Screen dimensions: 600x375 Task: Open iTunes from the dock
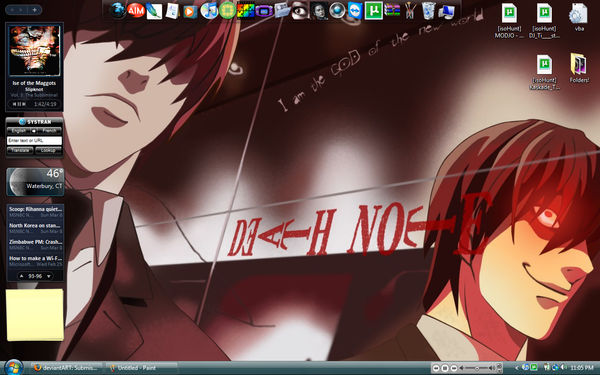[209, 11]
